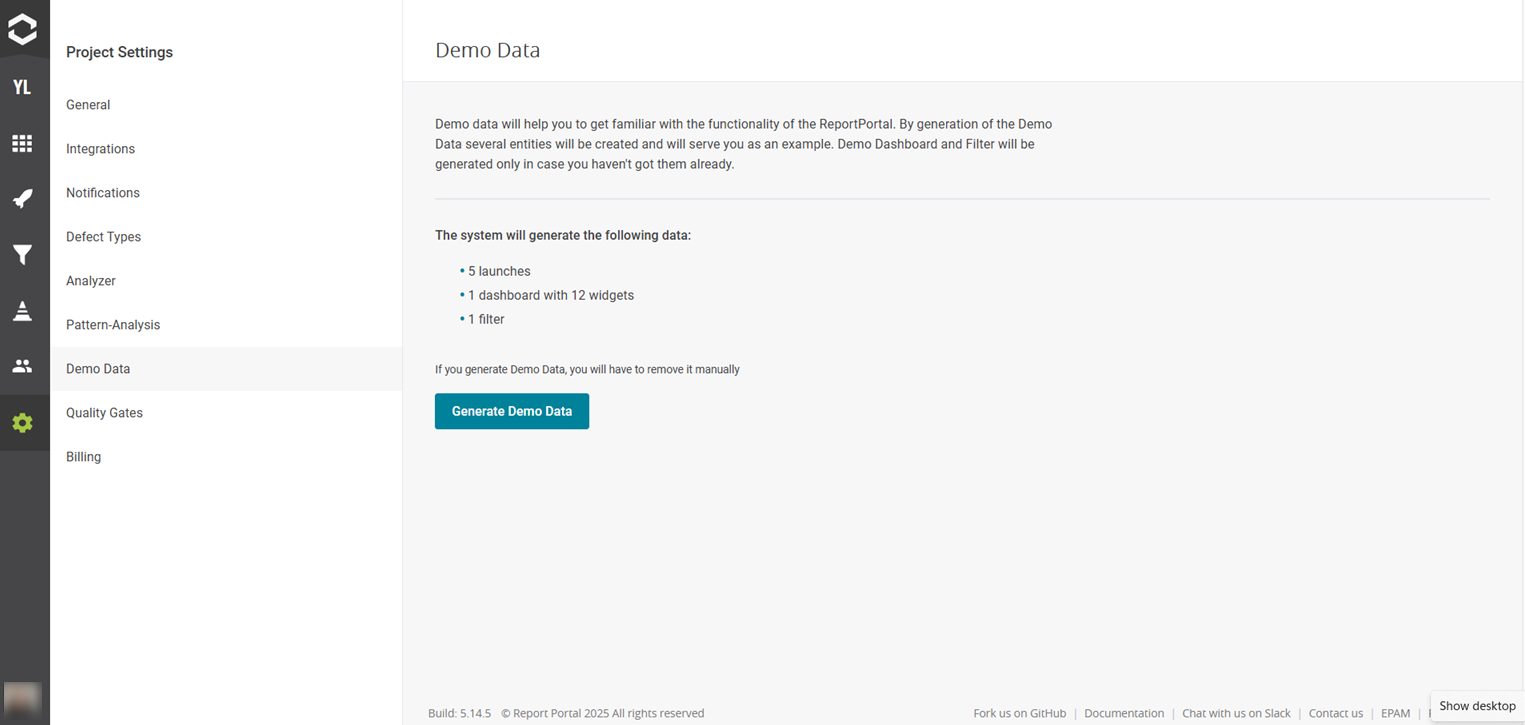The height and width of the screenshot is (725, 1525).
Task: Click the Generate Demo Data button
Action: [x=511, y=410]
